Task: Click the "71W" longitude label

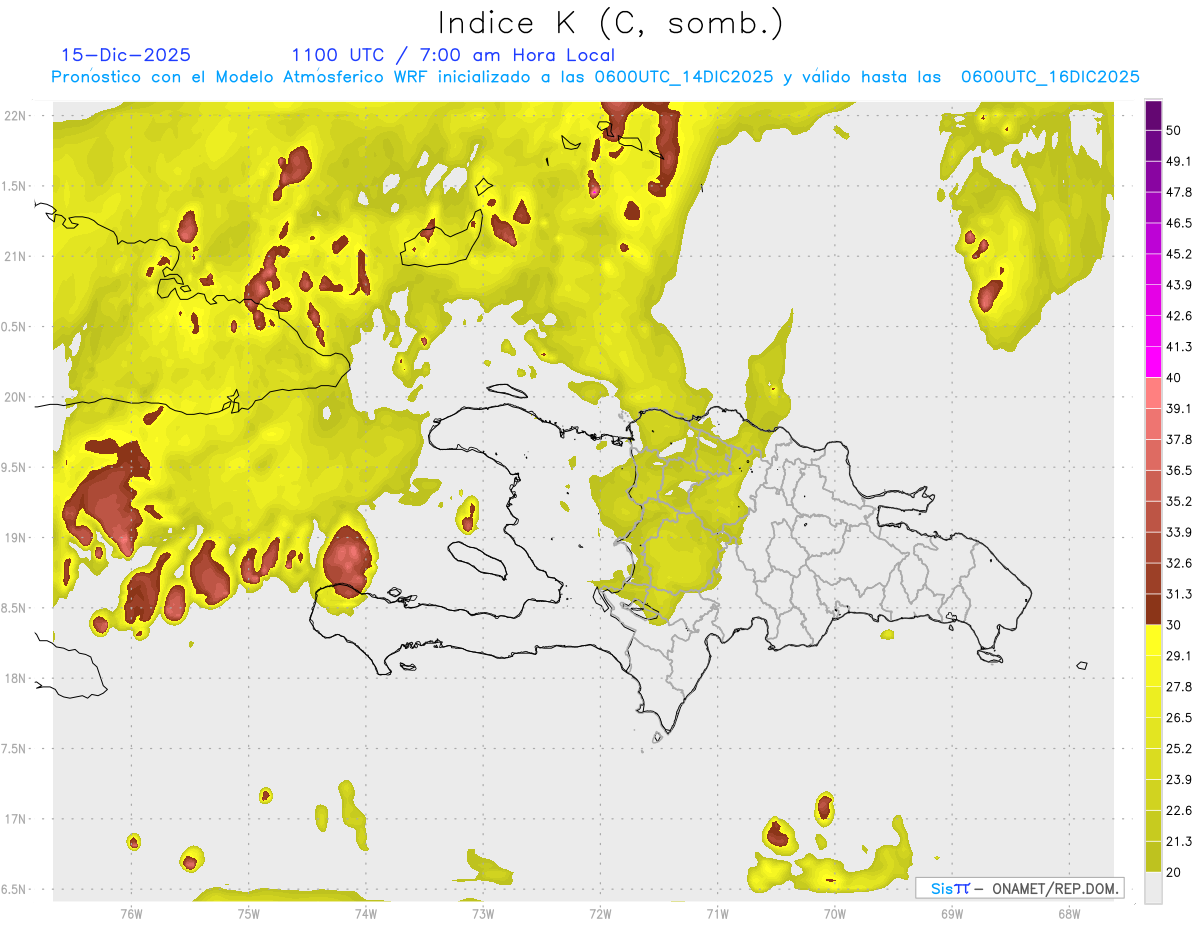Action: tap(717, 914)
